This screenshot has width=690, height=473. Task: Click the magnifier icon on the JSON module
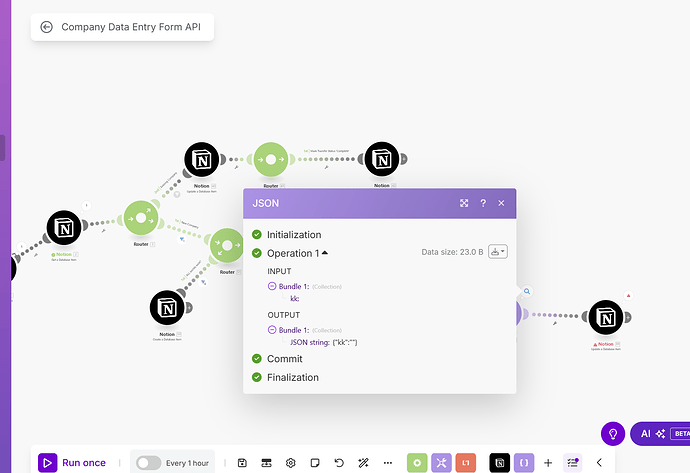[x=527, y=291]
